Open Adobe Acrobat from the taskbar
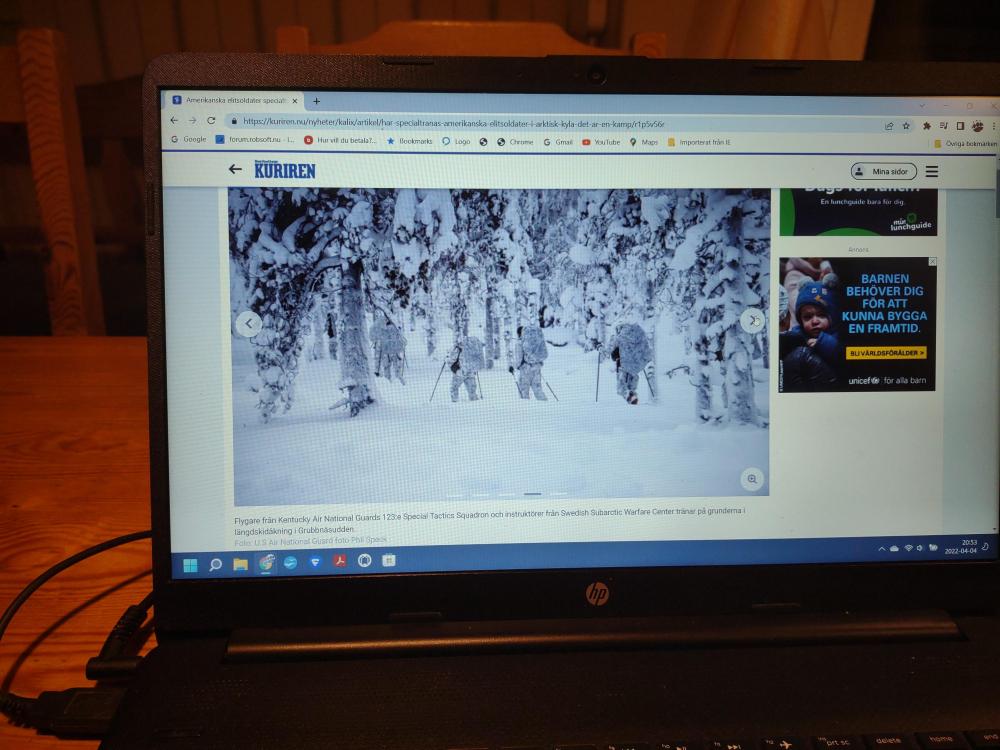 pos(340,561)
